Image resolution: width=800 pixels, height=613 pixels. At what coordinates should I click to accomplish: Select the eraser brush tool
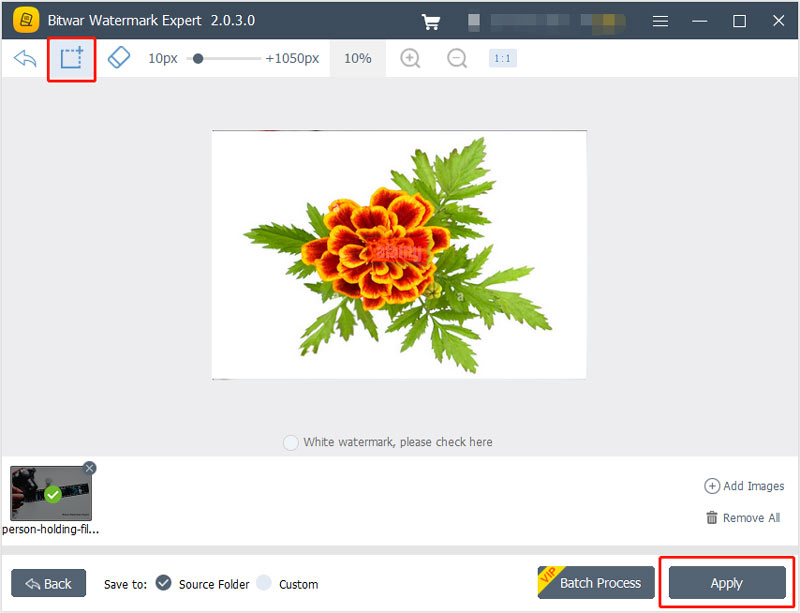coord(119,58)
